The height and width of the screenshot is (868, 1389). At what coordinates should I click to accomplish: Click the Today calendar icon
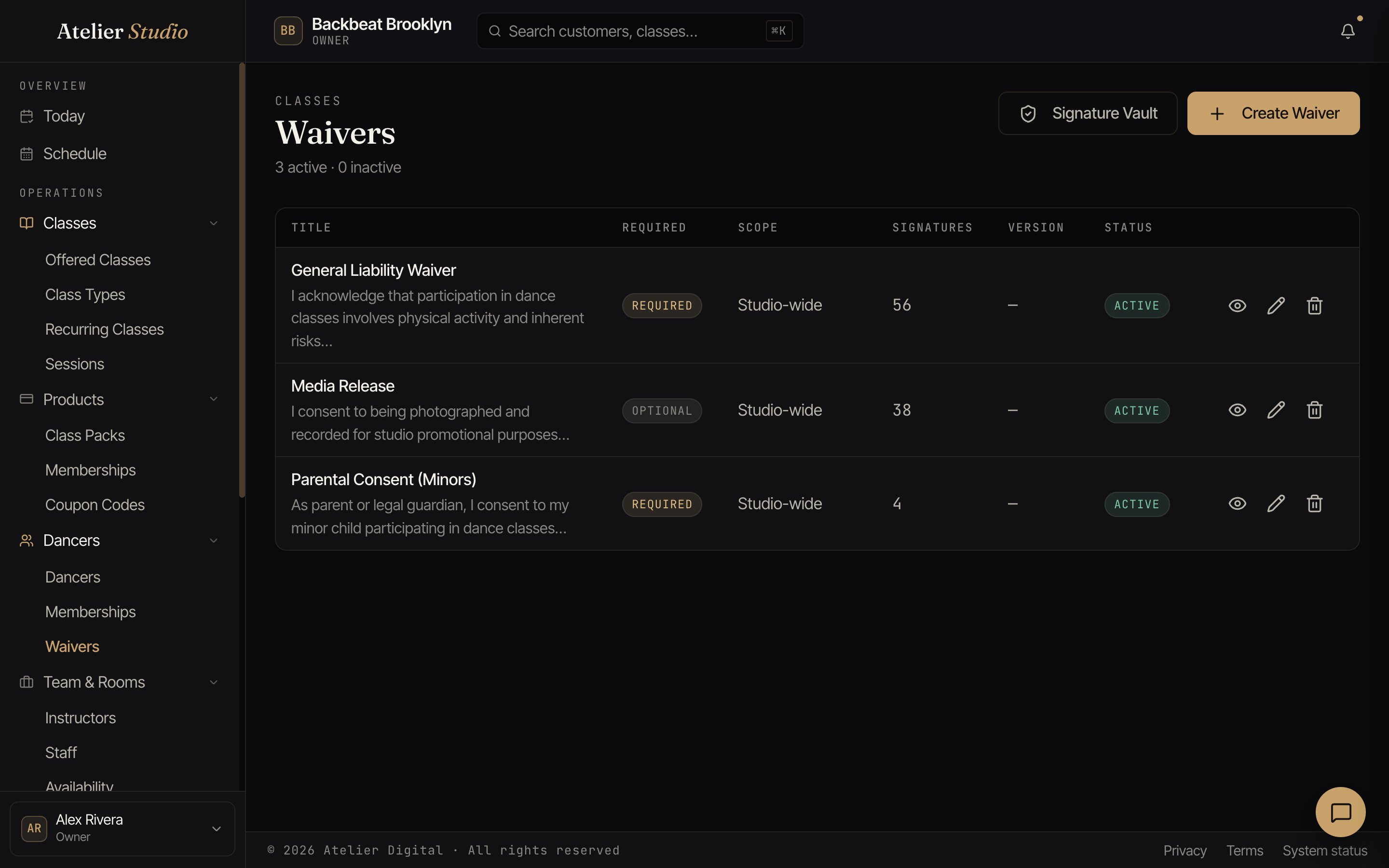(x=27, y=116)
